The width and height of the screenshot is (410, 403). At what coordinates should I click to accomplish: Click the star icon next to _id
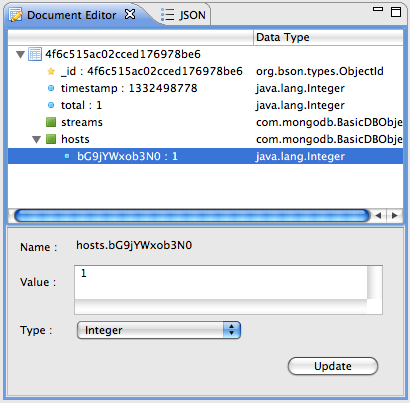(x=51, y=71)
